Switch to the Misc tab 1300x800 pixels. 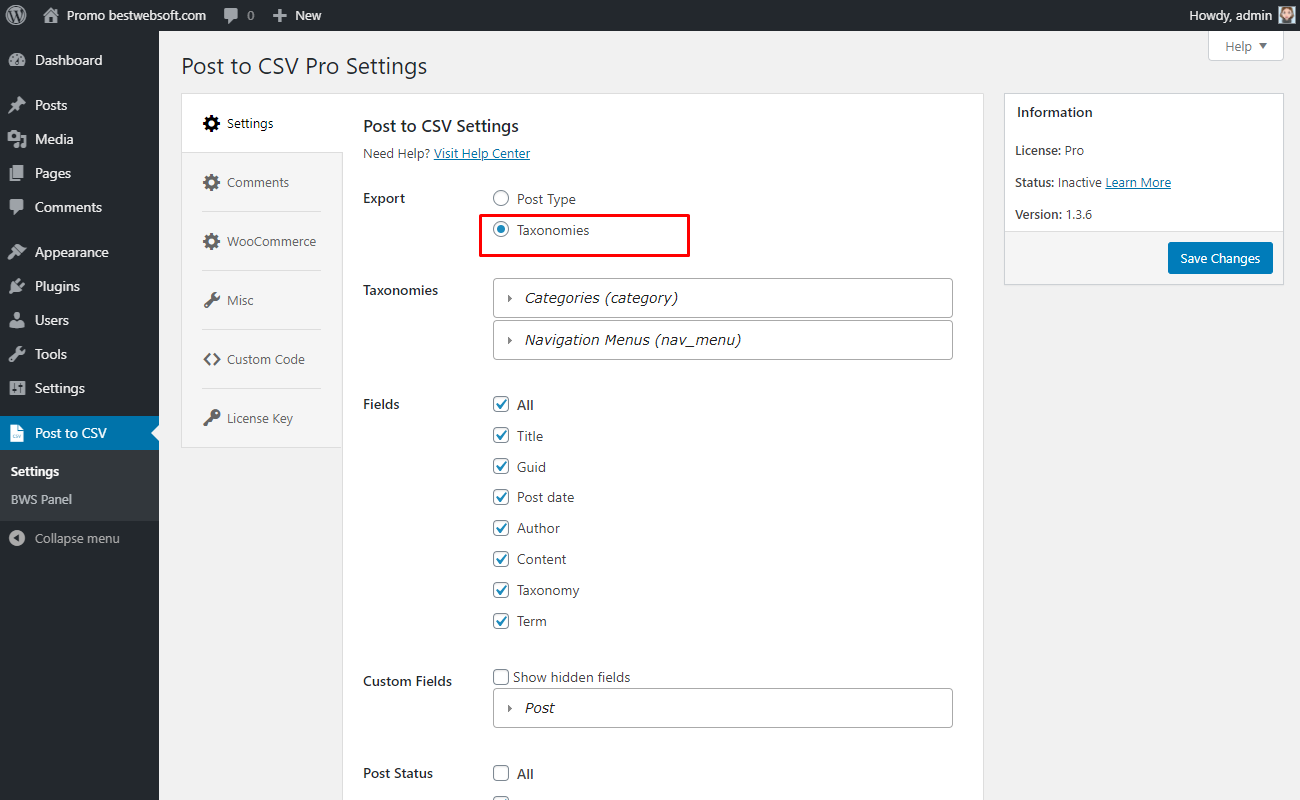coord(261,300)
